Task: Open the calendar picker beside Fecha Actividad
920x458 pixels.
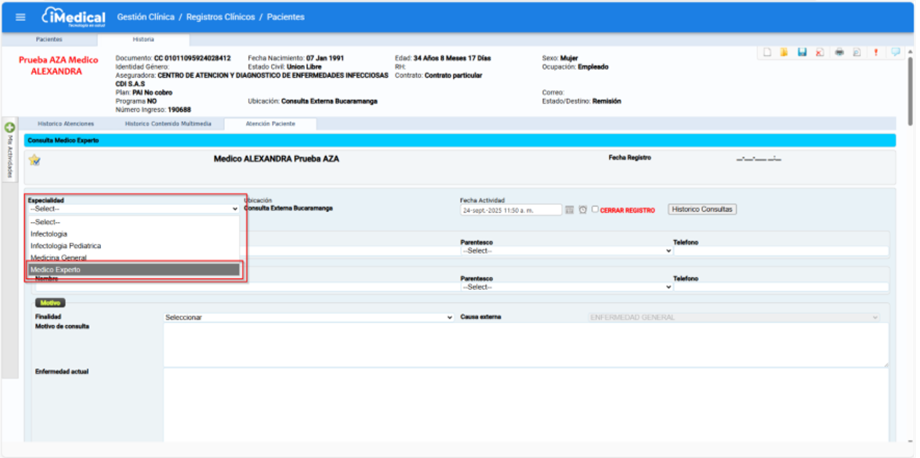Action: (569, 210)
